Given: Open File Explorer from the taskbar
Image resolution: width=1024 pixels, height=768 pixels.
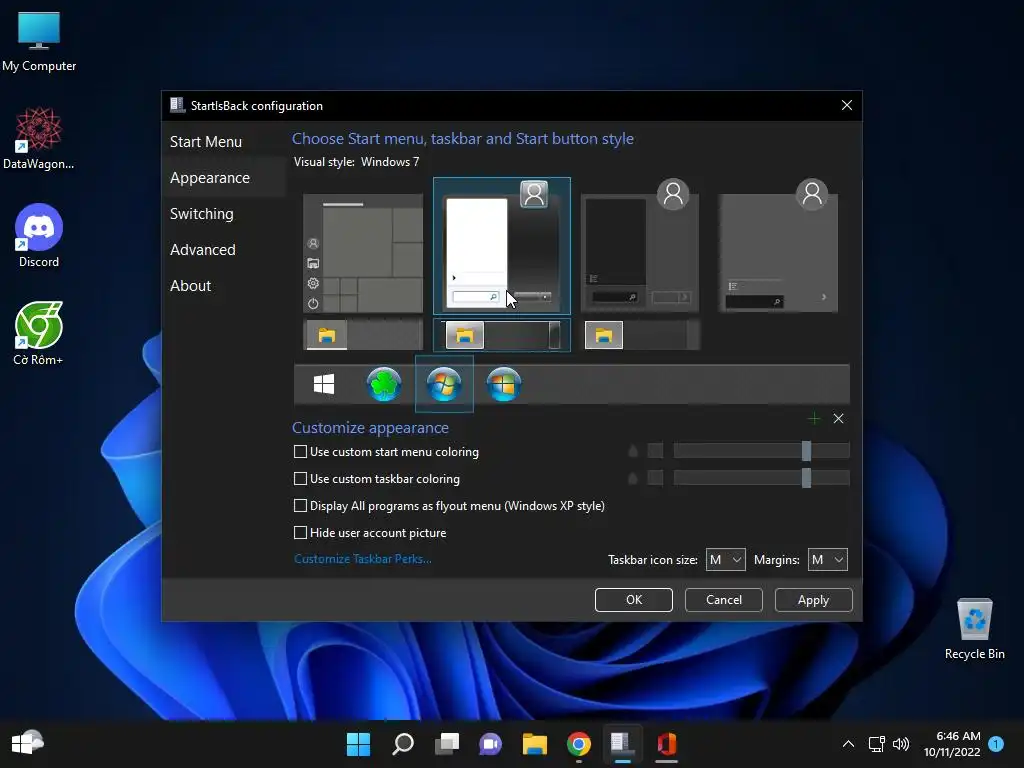Looking at the screenshot, I should [534, 744].
